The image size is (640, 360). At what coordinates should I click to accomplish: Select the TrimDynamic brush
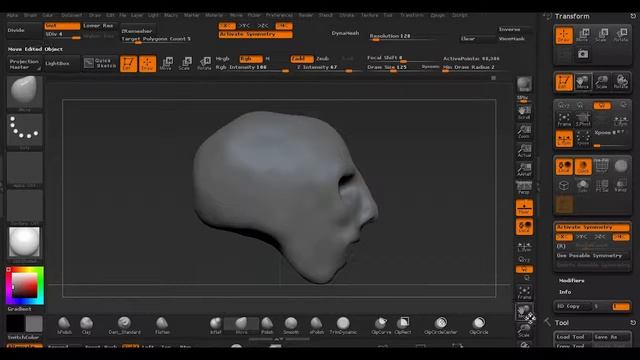[343, 326]
